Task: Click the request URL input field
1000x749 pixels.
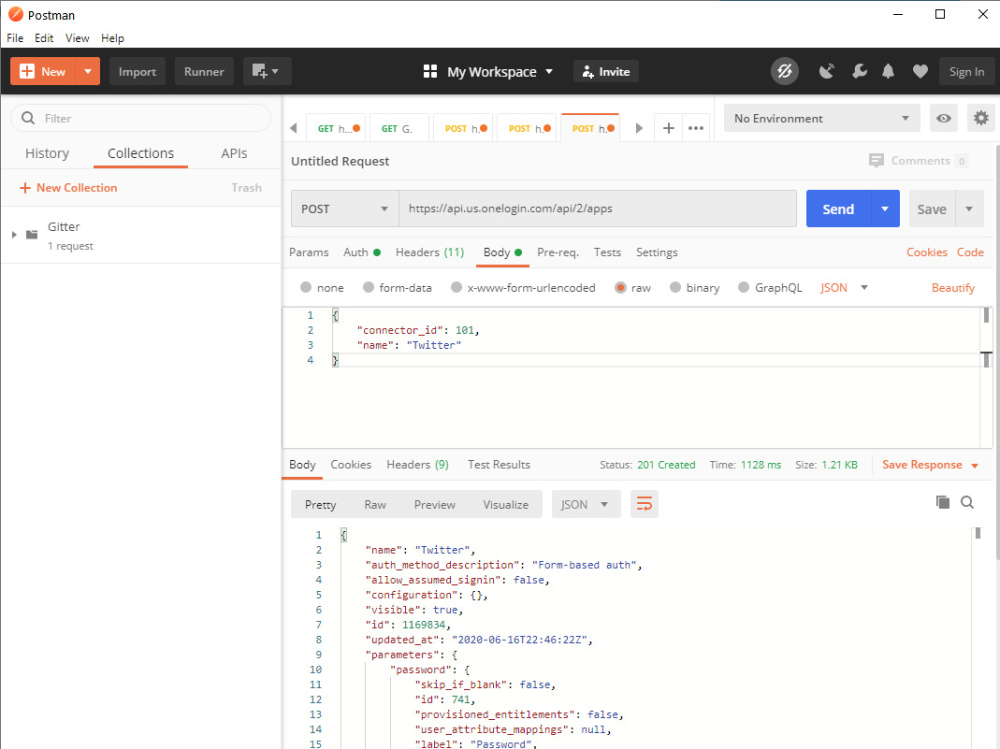Action: (x=598, y=209)
